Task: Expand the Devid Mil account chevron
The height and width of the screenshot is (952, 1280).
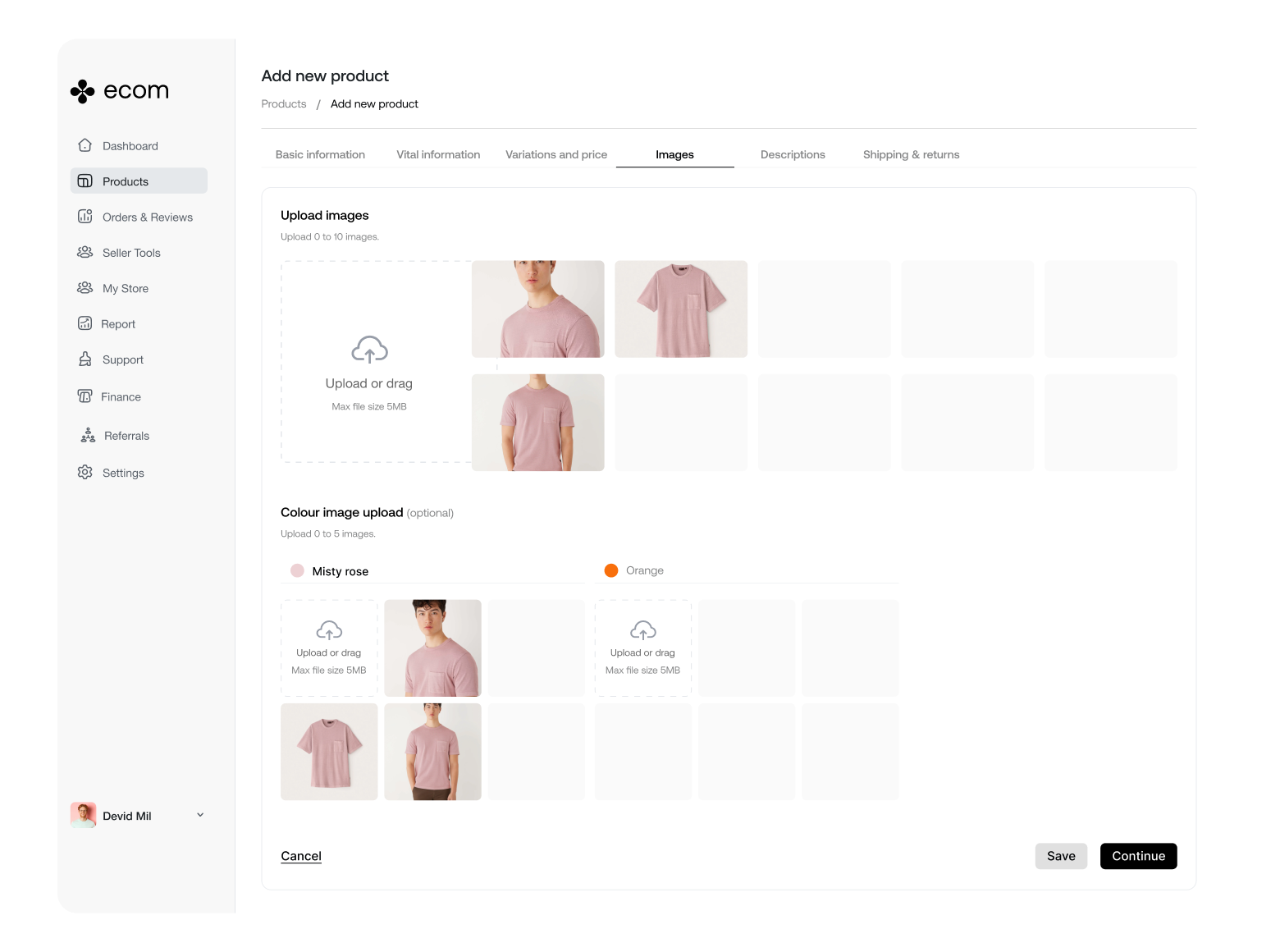Action: 200,815
